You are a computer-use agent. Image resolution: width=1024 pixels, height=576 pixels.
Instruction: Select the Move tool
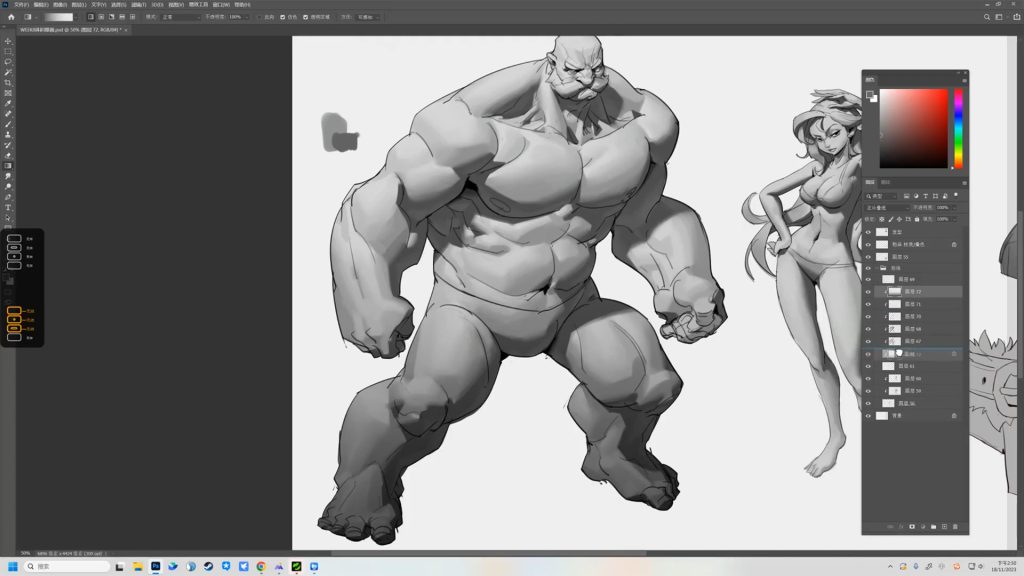tap(8, 41)
